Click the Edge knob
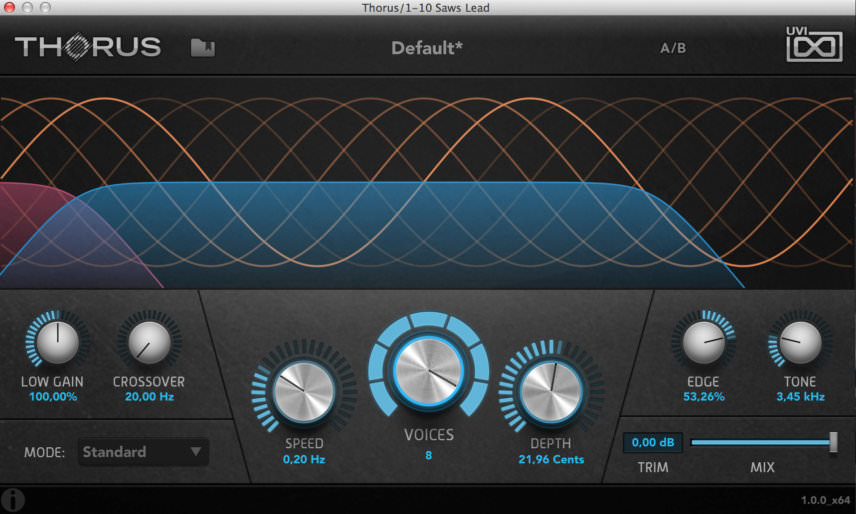Screen dimensions: 856x514 click(703, 342)
